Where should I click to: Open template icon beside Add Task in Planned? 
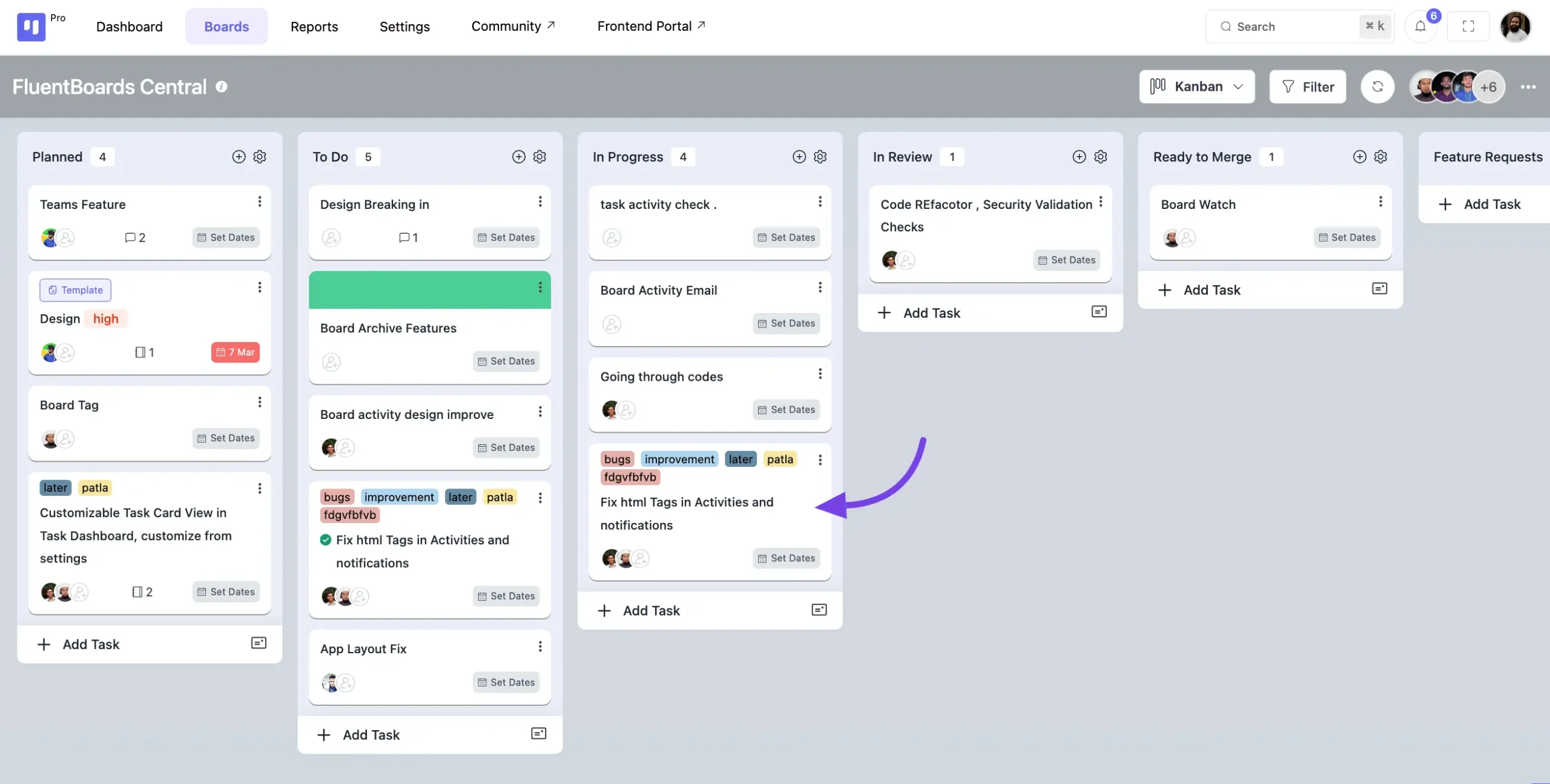click(259, 643)
